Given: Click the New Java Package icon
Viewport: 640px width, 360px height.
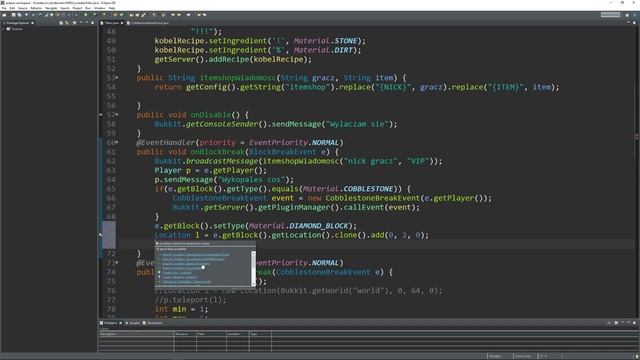Looking at the screenshot, I should [x=115, y=15].
